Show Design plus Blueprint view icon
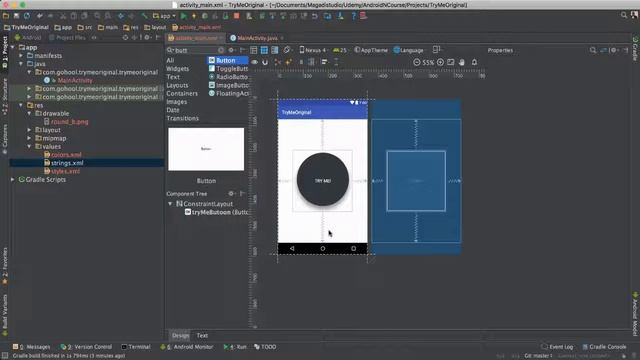 (x=275, y=50)
